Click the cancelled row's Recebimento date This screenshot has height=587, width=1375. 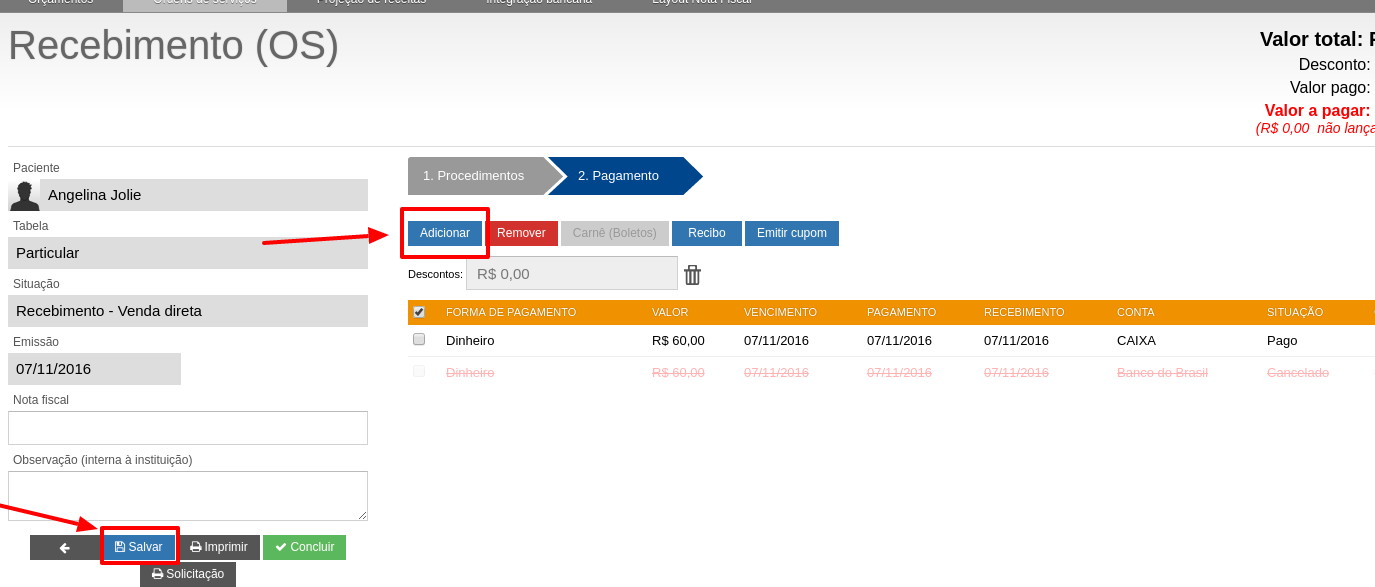(1016, 372)
